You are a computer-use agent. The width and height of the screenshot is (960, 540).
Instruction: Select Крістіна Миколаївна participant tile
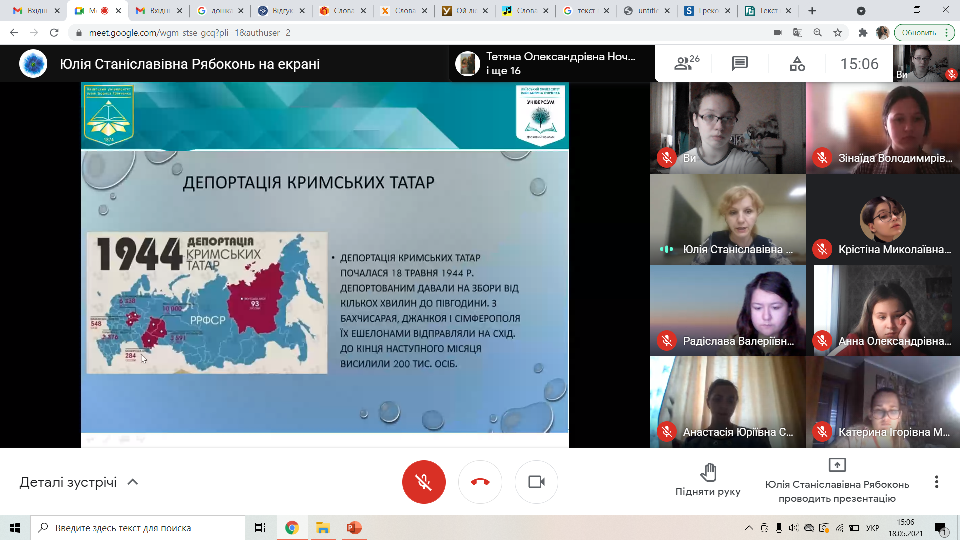pyautogui.click(x=883, y=219)
